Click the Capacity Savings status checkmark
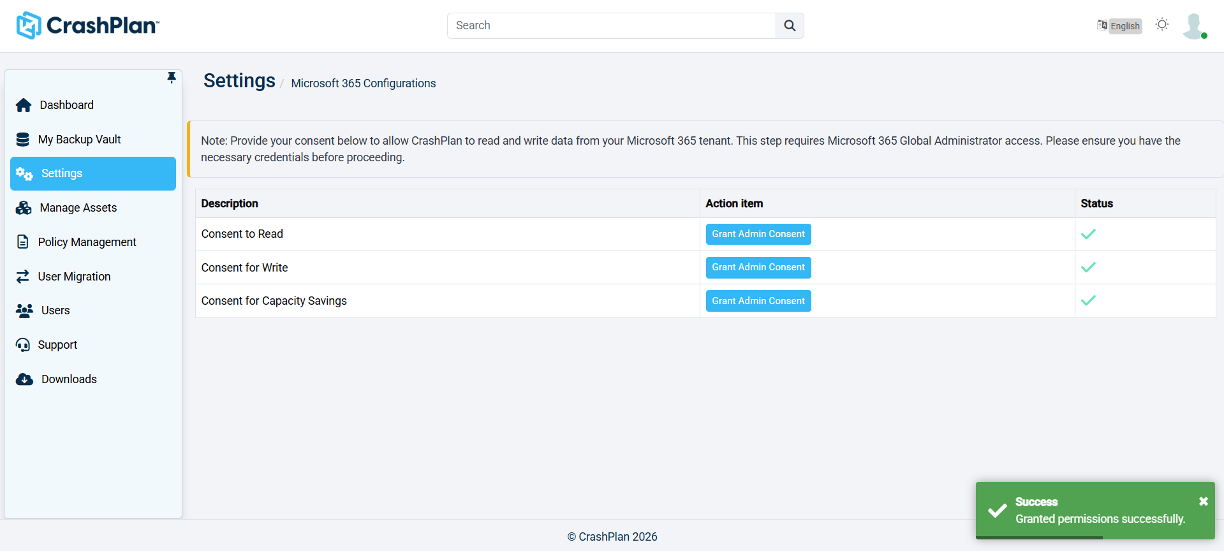This screenshot has width=1224, height=552. pos(1089,300)
